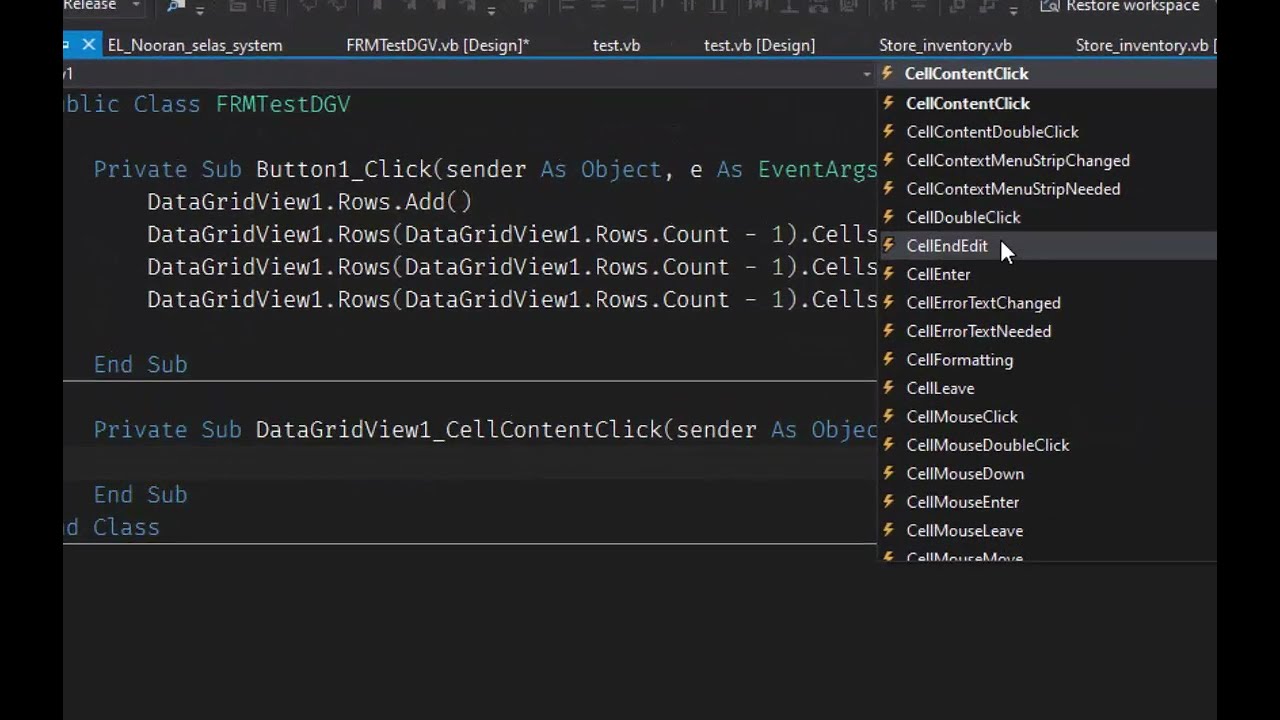Open the CellContentClick member combo box
Image resolution: width=1280 pixels, height=720 pixels.
click(x=1046, y=74)
